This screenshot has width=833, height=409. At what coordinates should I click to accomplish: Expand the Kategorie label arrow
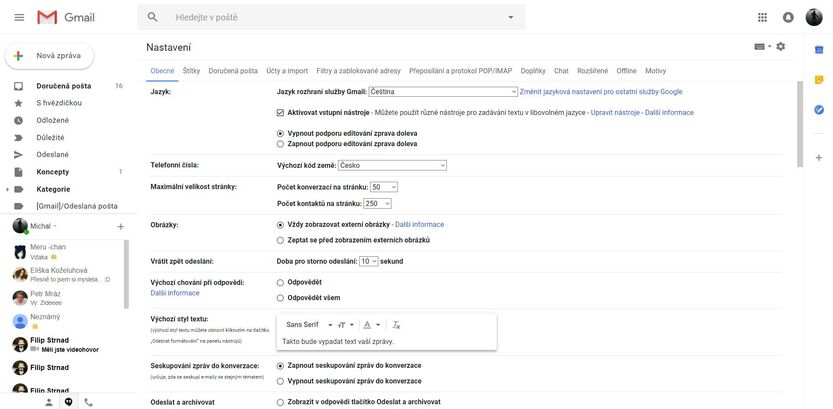7,189
